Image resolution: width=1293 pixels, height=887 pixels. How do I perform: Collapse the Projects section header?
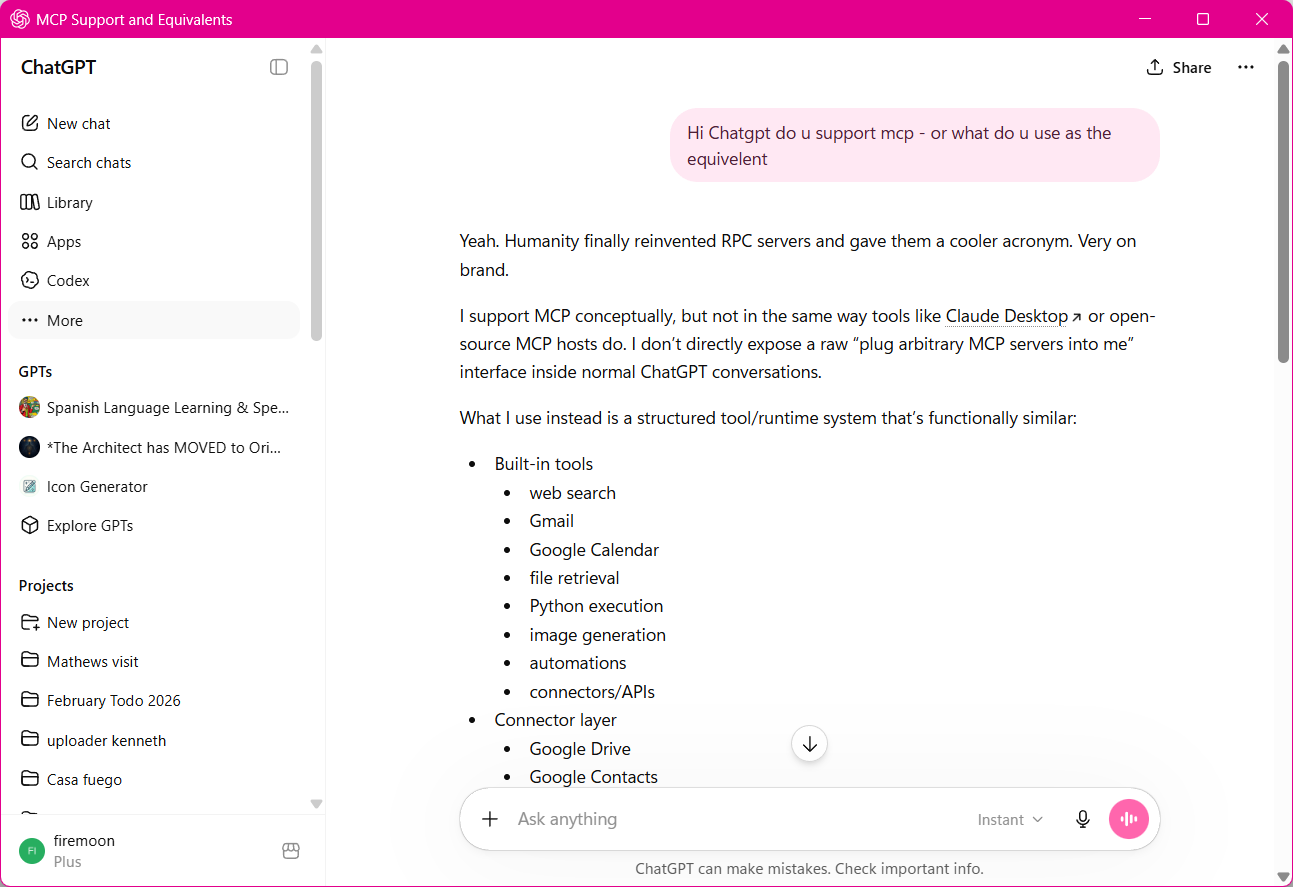(x=46, y=585)
